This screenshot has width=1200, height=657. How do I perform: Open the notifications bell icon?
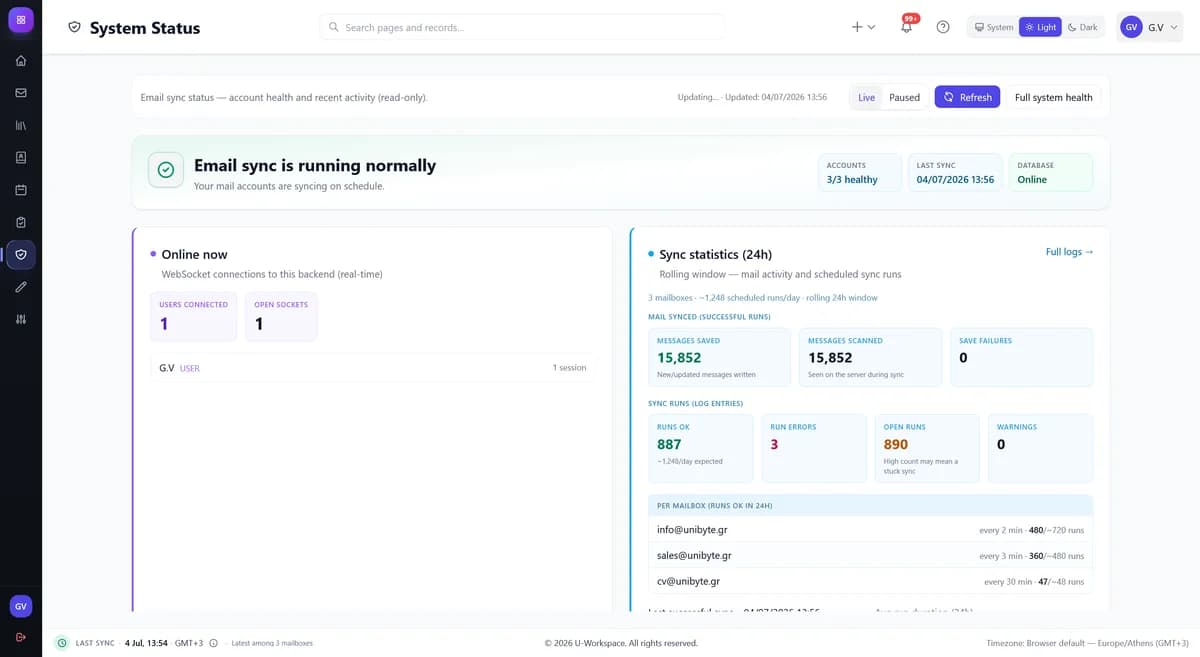(907, 27)
